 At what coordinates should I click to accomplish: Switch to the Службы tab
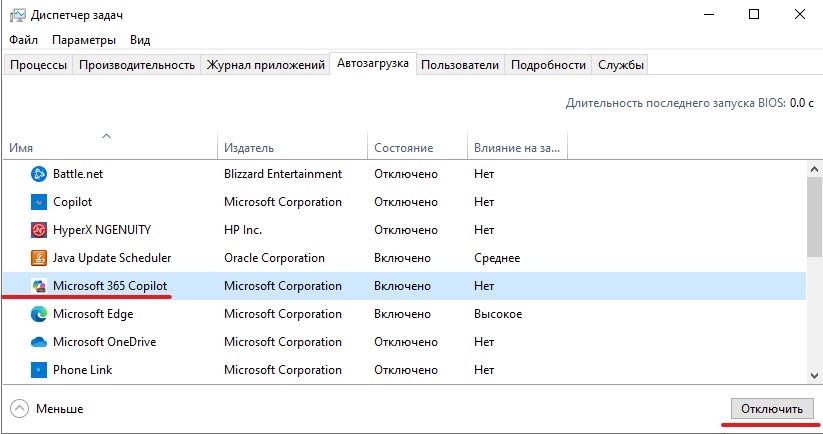point(620,65)
